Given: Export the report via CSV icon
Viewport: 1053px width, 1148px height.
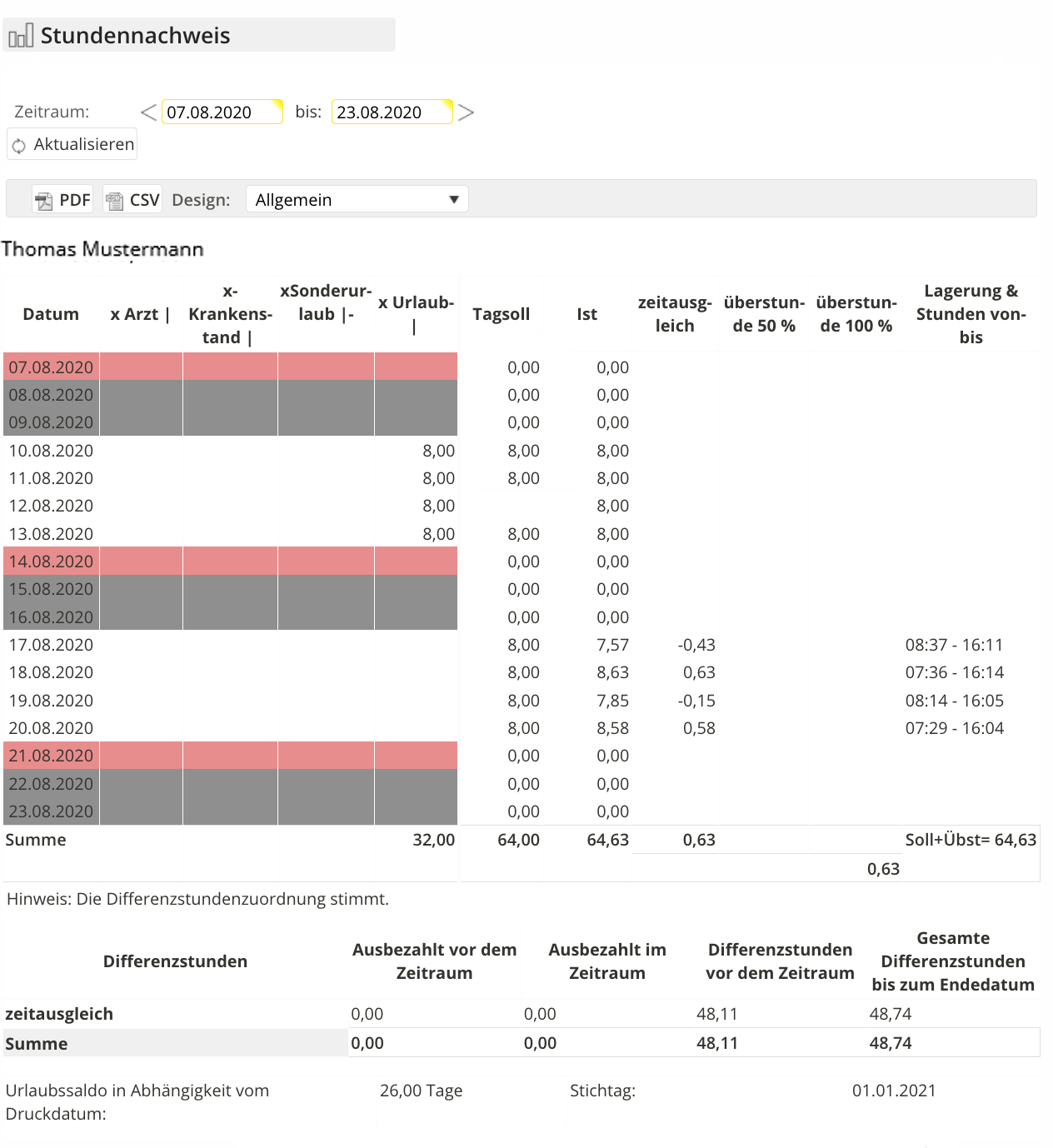Looking at the screenshot, I should [x=115, y=200].
